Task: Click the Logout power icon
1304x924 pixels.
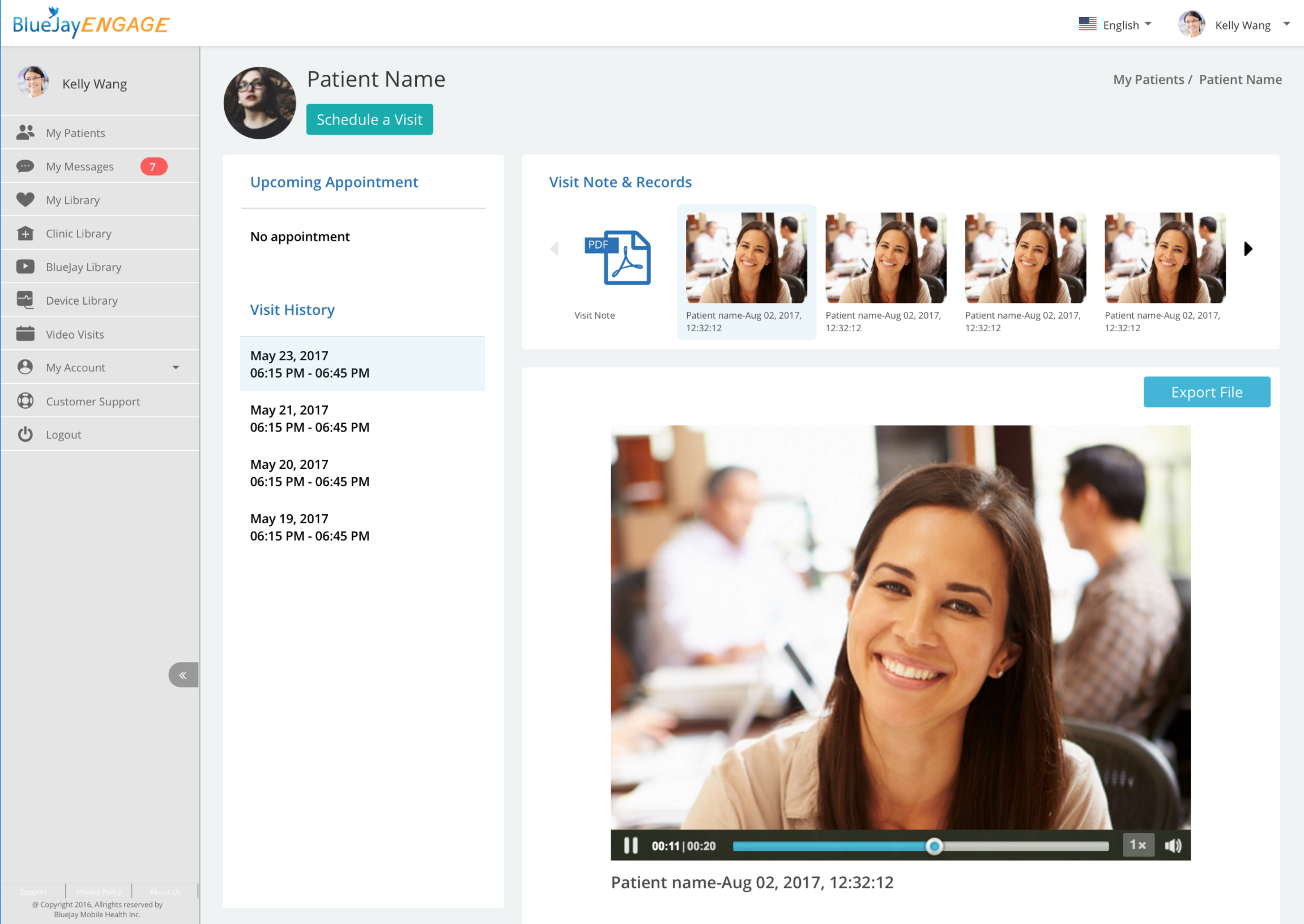Action: coord(25,435)
